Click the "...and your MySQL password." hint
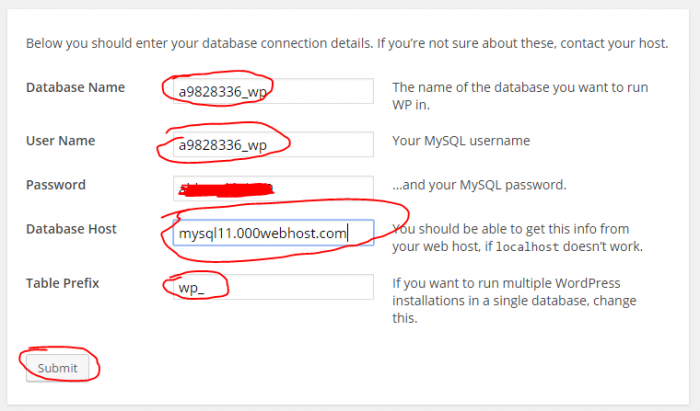 480,184
